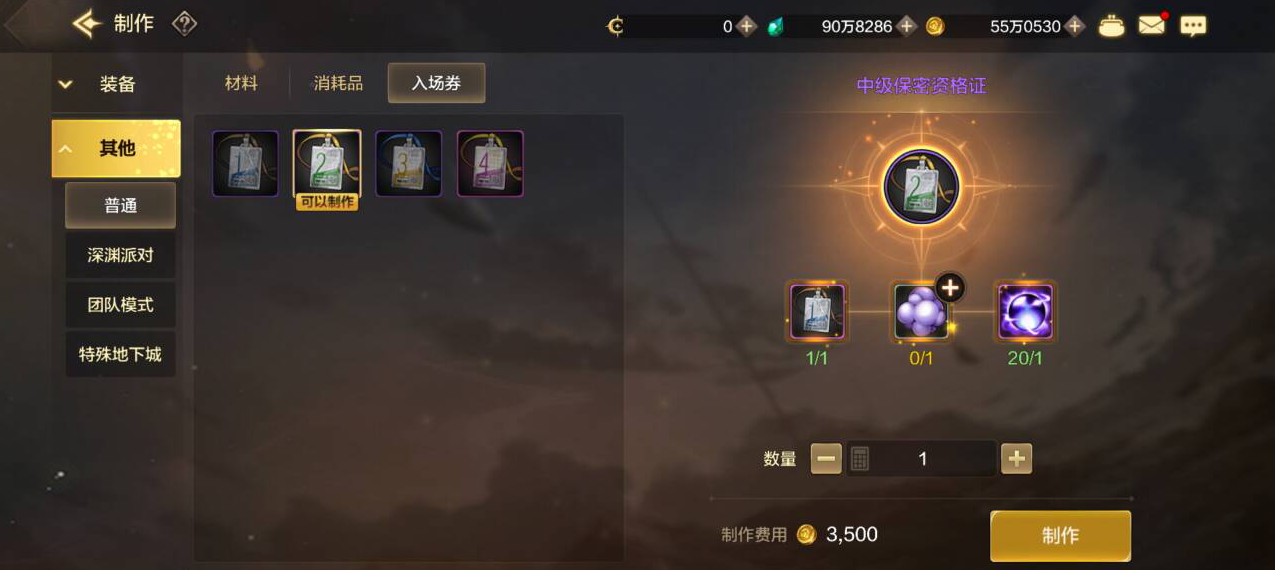Image resolution: width=1275 pixels, height=570 pixels.
Task: Click the quantity input field showing 1
Action: coord(921,459)
